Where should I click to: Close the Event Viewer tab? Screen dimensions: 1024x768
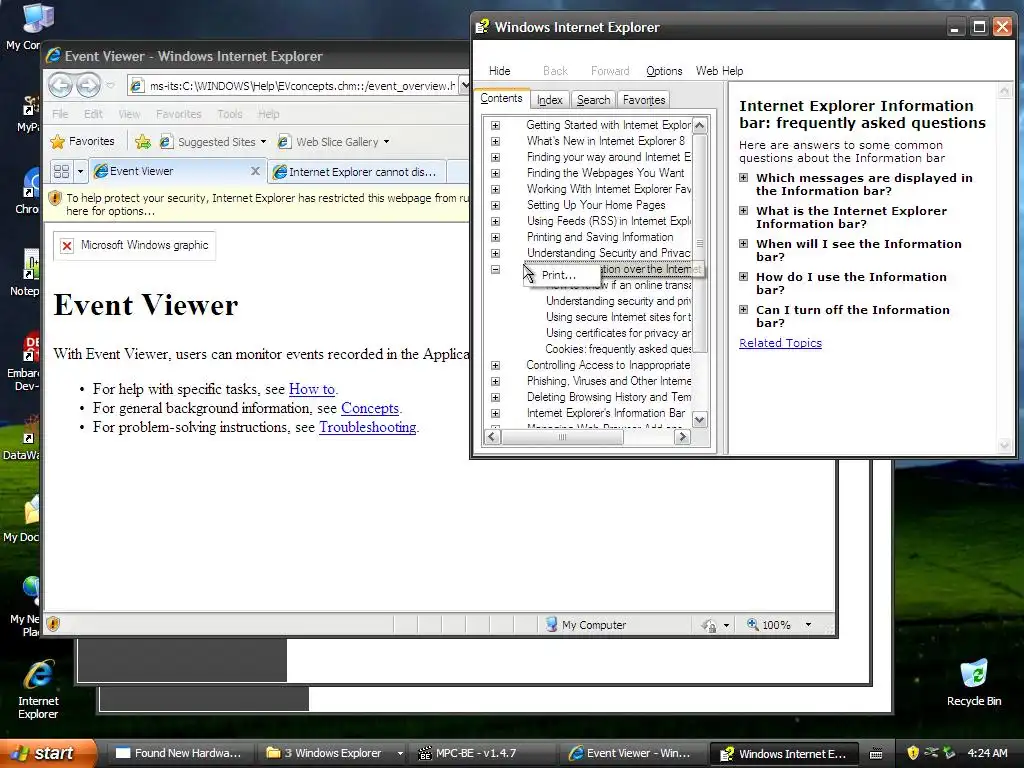(x=255, y=171)
